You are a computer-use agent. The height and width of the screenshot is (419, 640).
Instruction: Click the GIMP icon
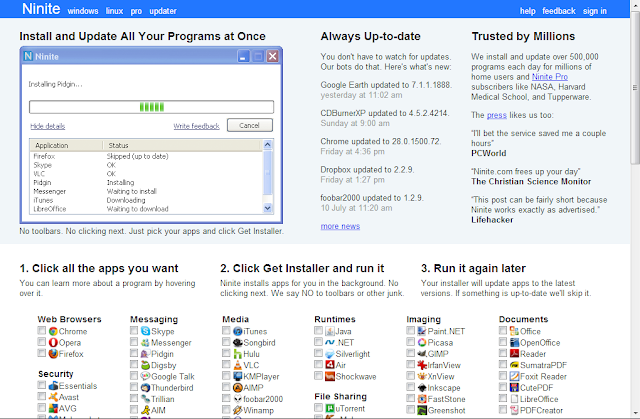pyautogui.click(x=422, y=354)
